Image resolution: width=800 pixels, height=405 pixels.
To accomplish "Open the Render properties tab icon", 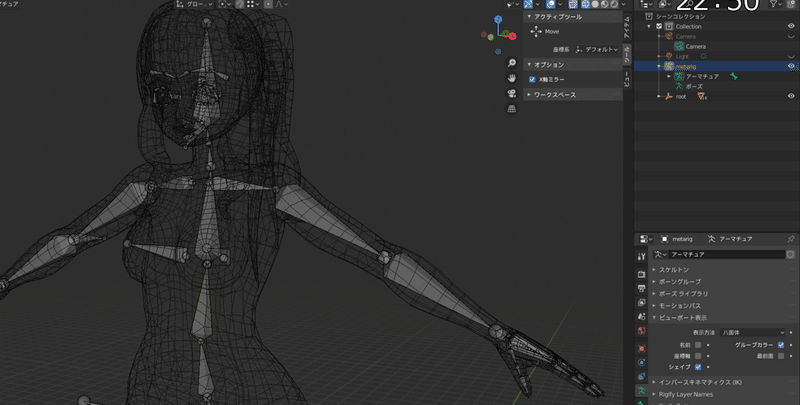I will tap(642, 274).
